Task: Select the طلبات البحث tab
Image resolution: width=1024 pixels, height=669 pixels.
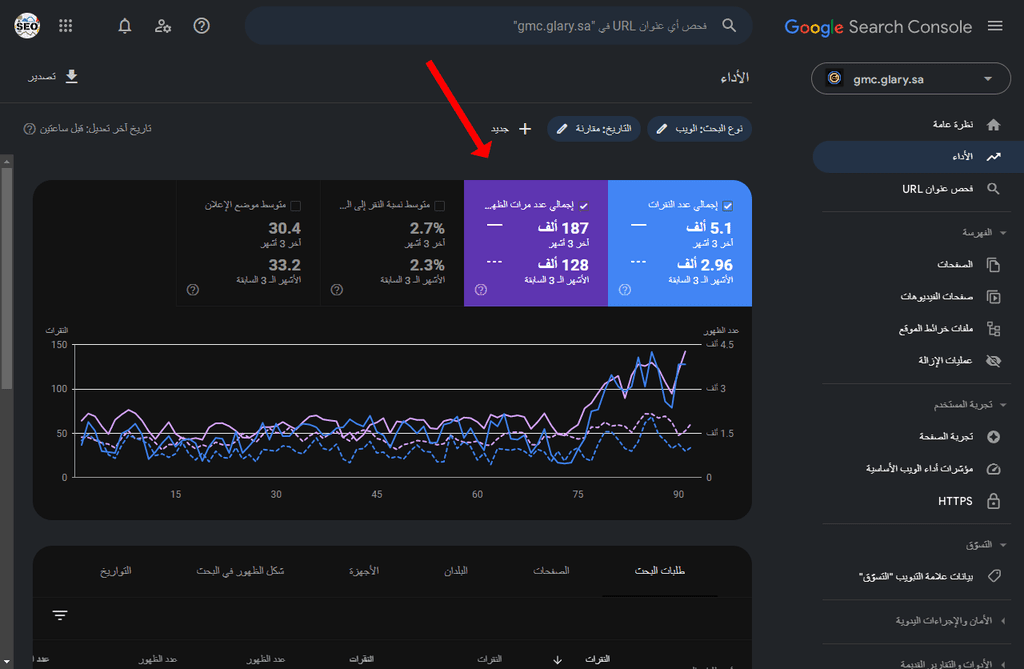Action: [660, 571]
